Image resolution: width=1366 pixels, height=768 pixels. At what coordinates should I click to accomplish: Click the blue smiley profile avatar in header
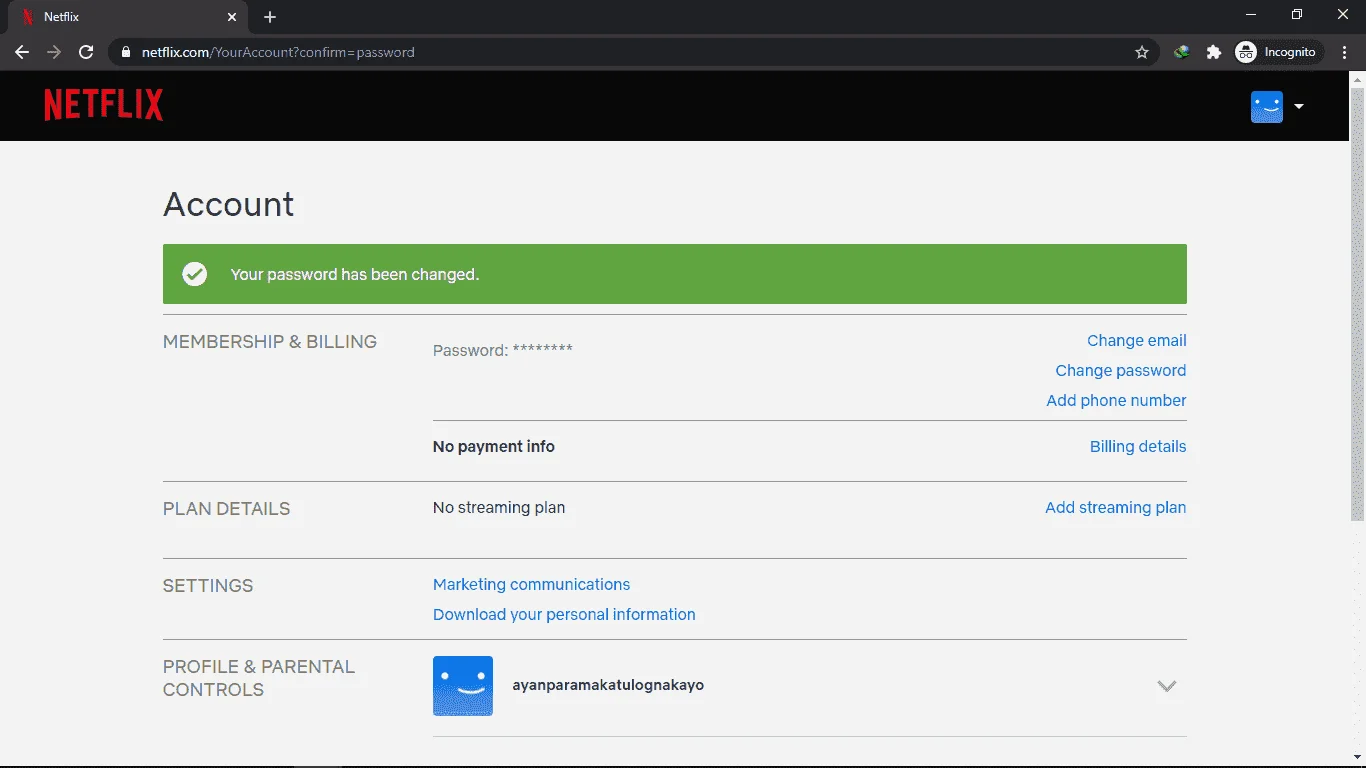[x=1267, y=106]
